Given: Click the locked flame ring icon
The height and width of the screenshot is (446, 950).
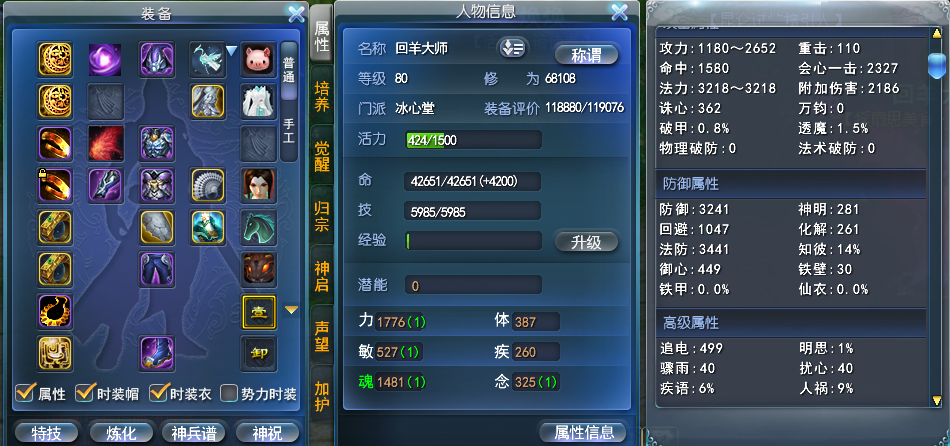Looking at the screenshot, I should pyautogui.click(x=55, y=185).
